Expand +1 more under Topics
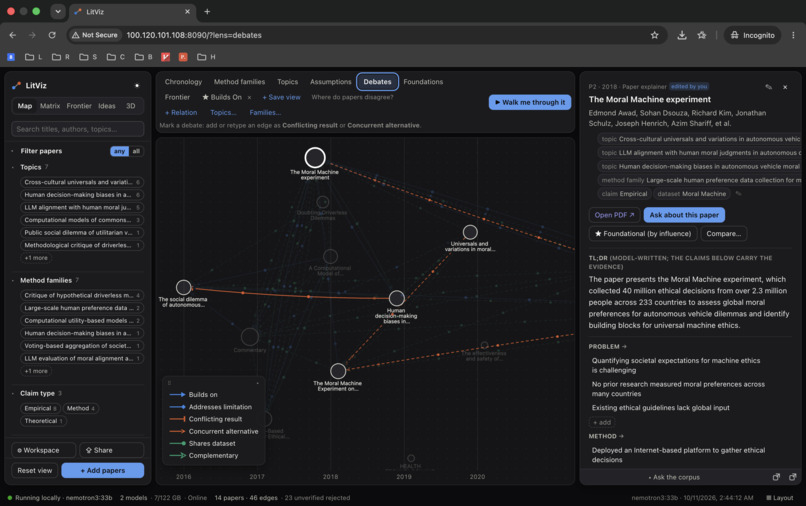This screenshot has width=806, height=506. click(x=36, y=258)
